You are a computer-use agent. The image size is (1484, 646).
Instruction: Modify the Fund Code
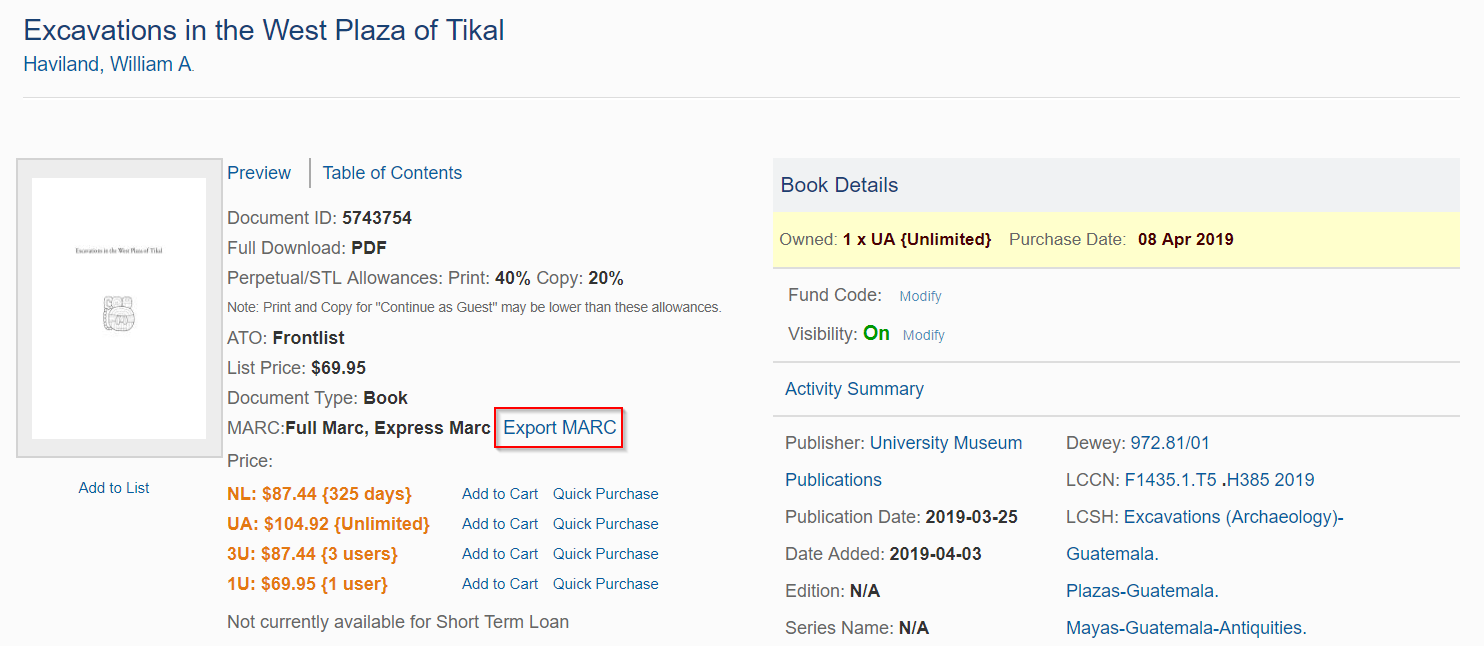[920, 296]
